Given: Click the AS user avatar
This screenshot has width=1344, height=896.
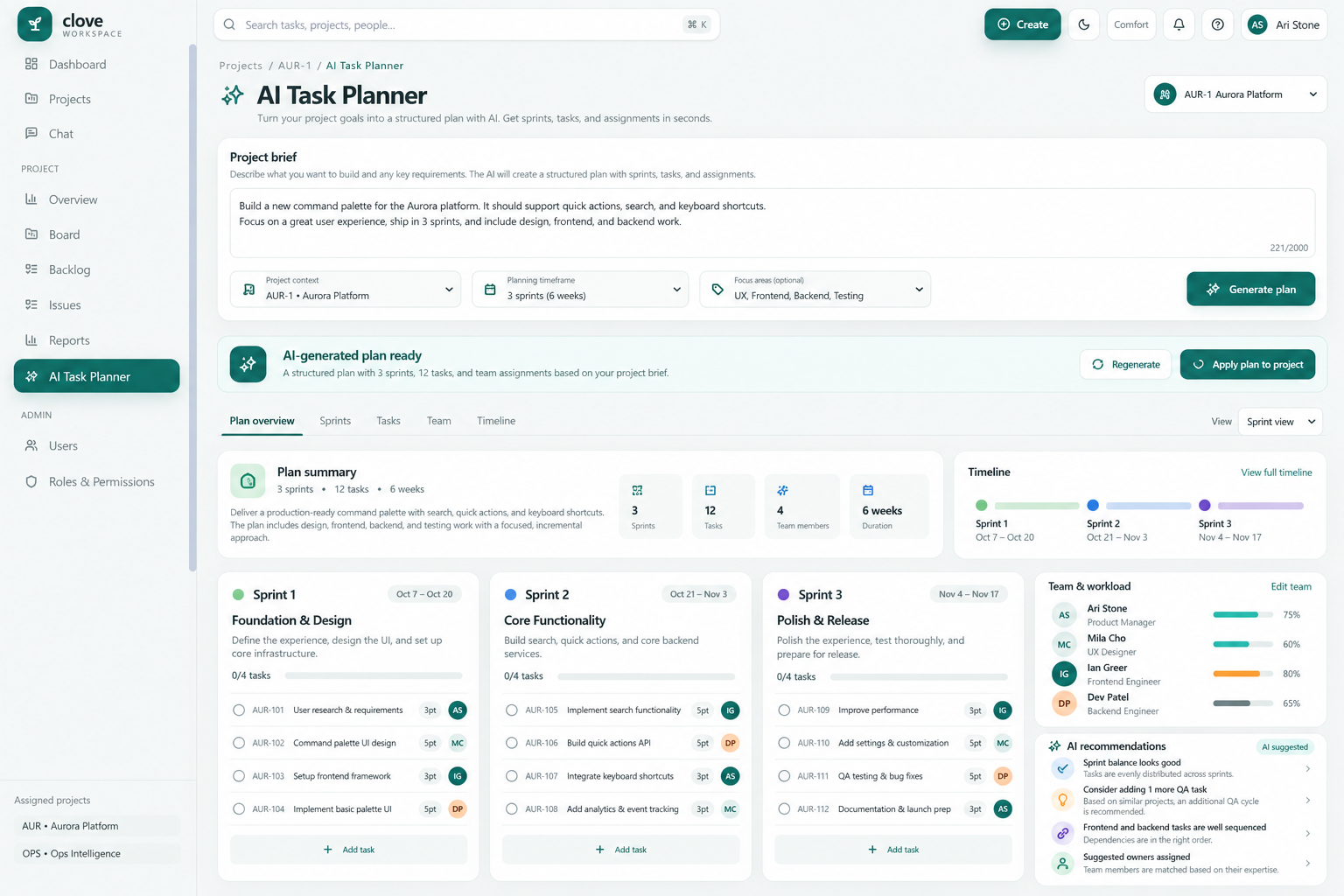Looking at the screenshot, I should coord(1257,24).
